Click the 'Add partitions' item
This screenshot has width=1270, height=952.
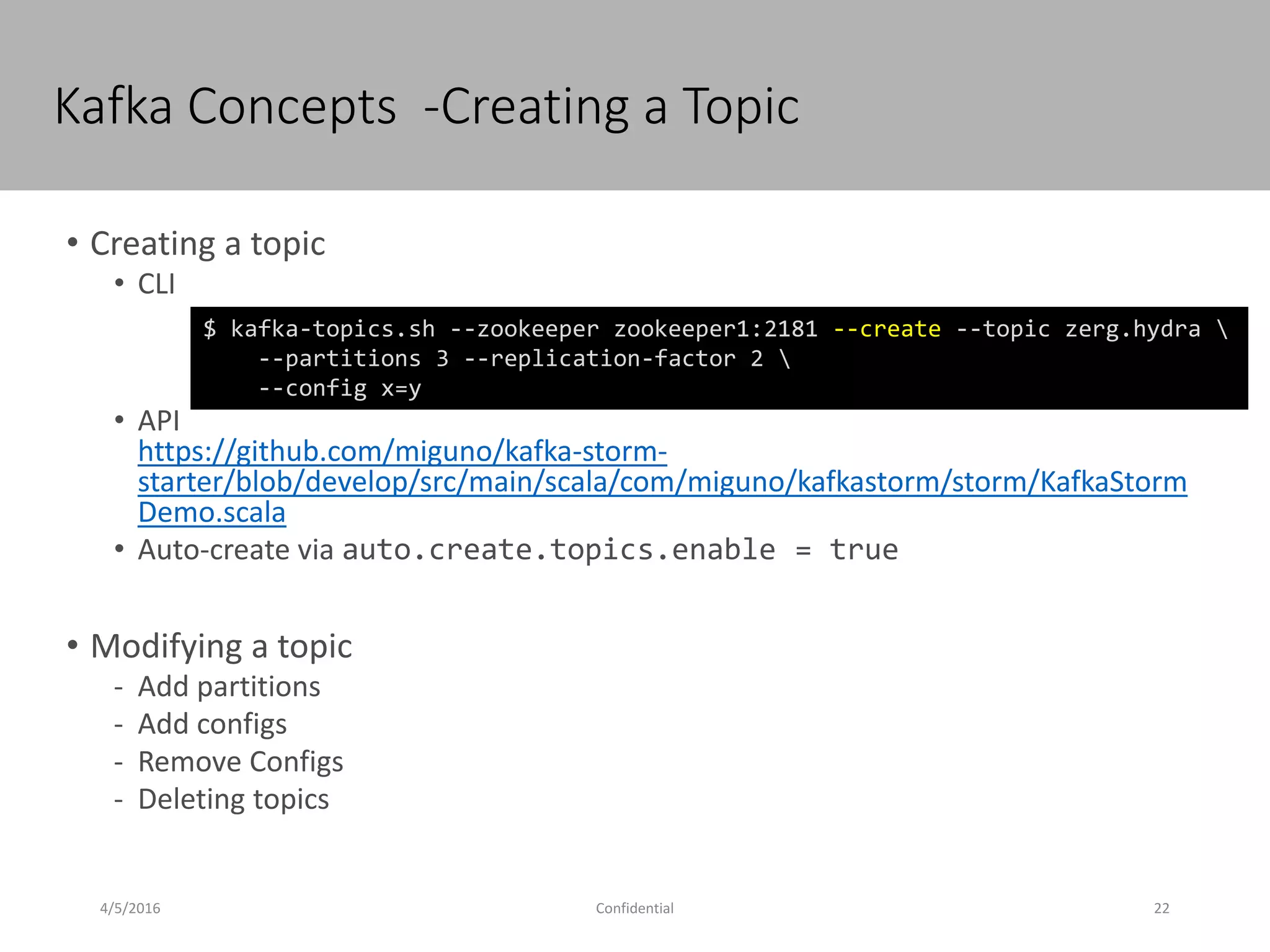229,687
